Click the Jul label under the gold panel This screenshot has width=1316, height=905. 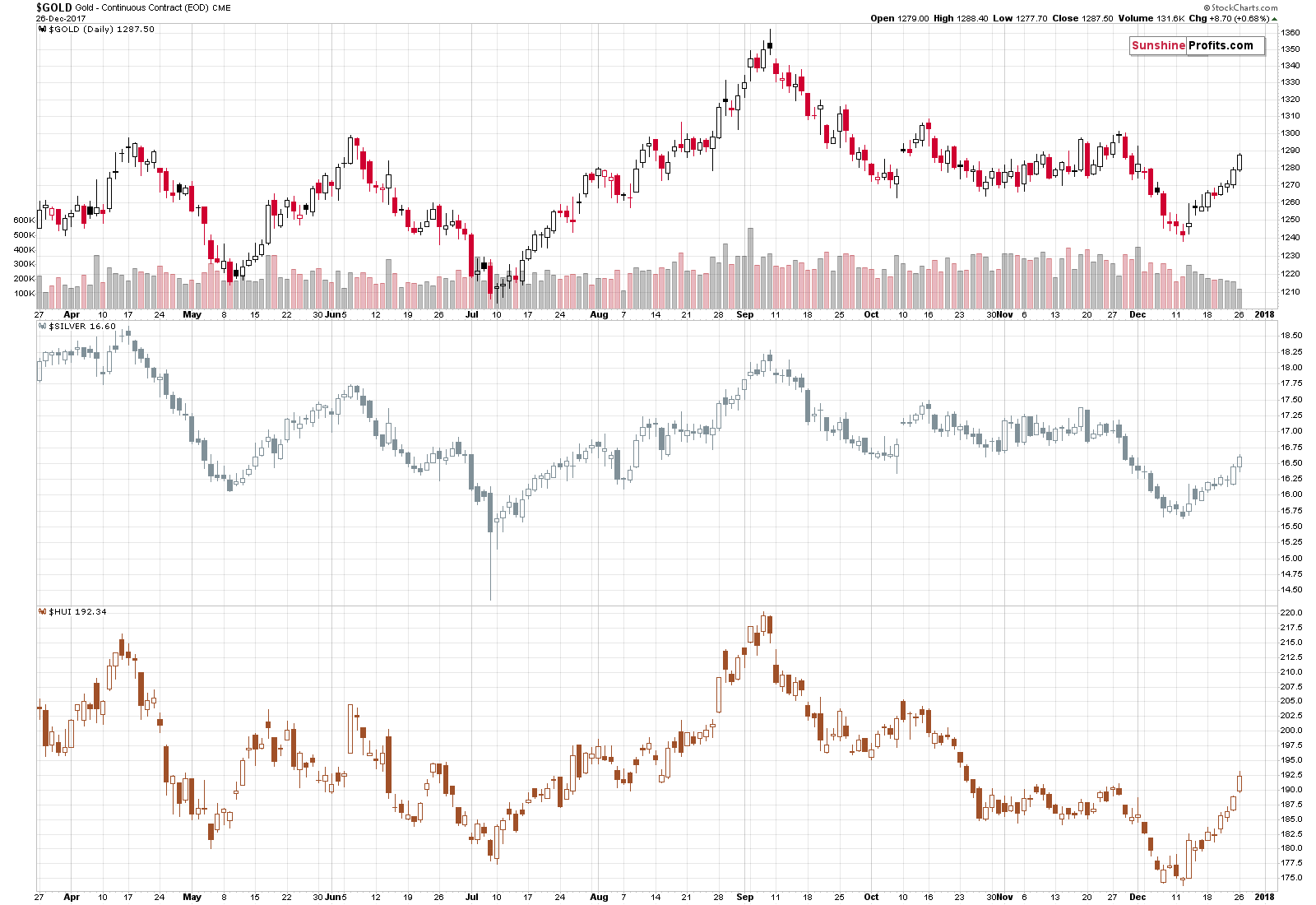pos(471,314)
